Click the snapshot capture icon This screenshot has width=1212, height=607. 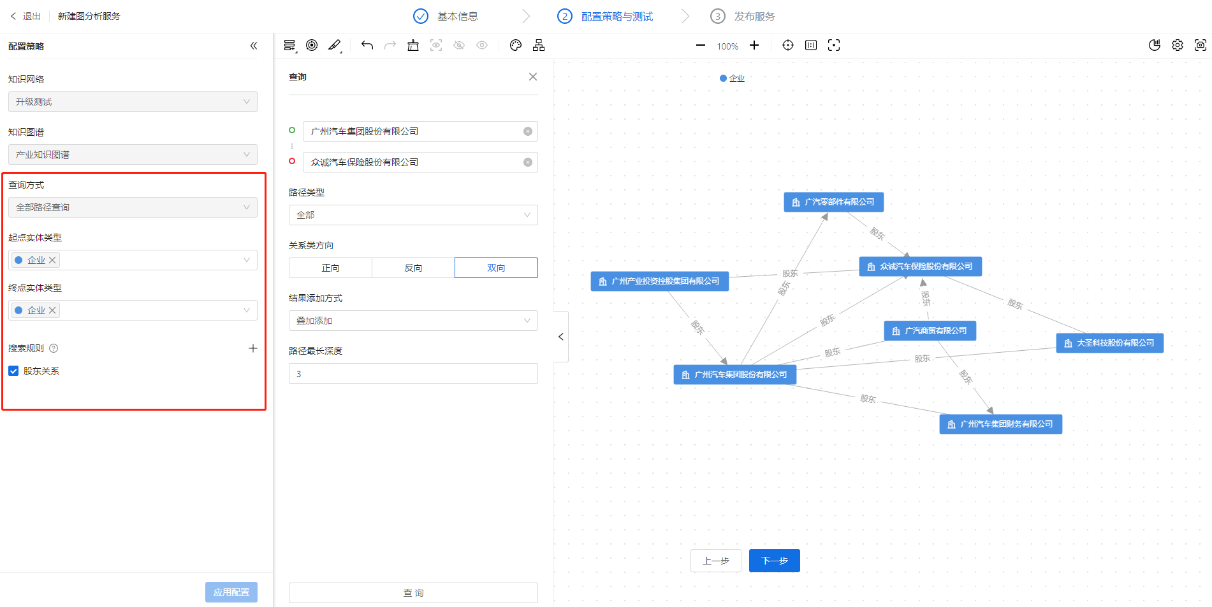click(x=1201, y=45)
